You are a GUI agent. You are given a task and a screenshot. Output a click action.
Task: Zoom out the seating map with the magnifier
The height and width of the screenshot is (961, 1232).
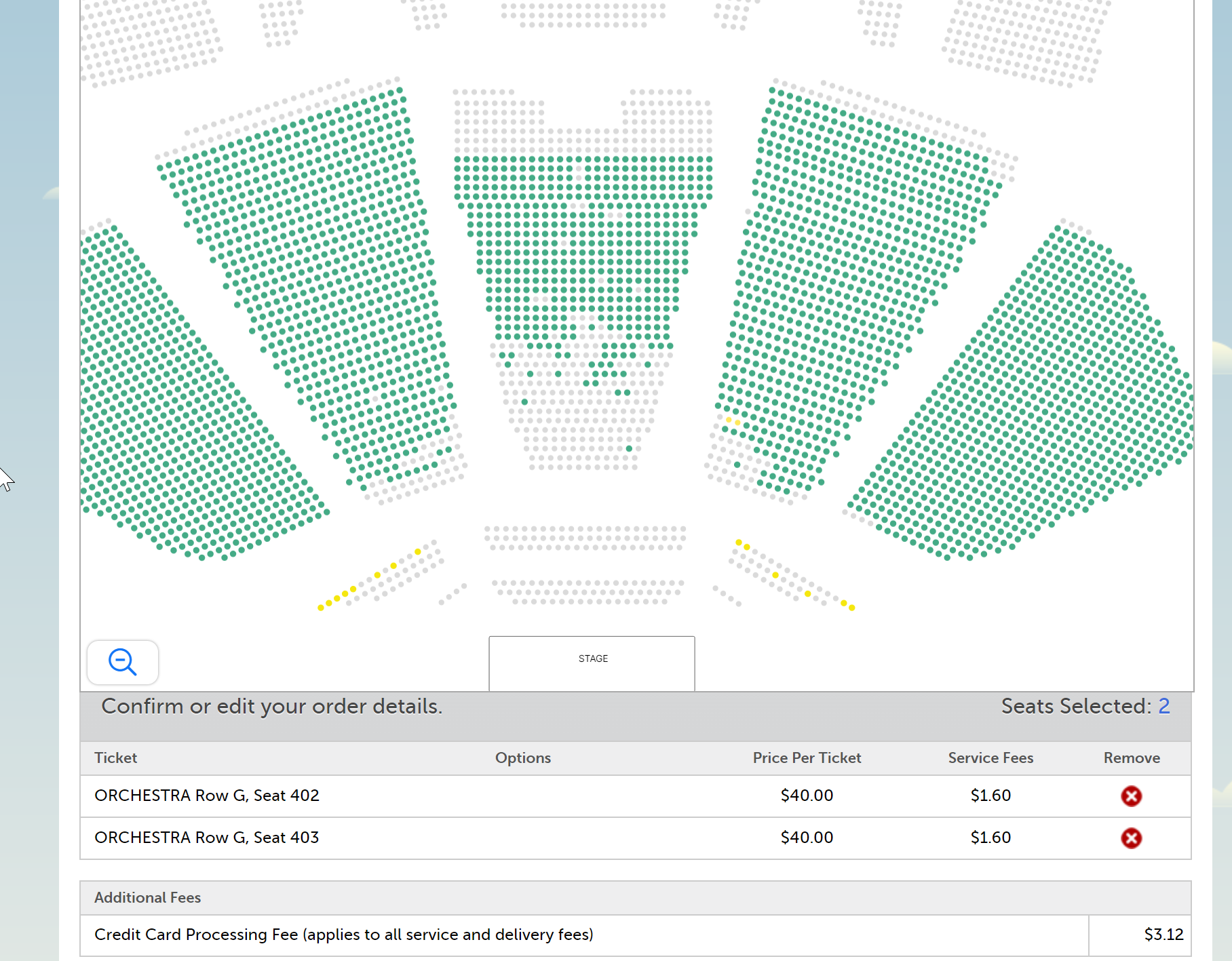[x=123, y=662]
